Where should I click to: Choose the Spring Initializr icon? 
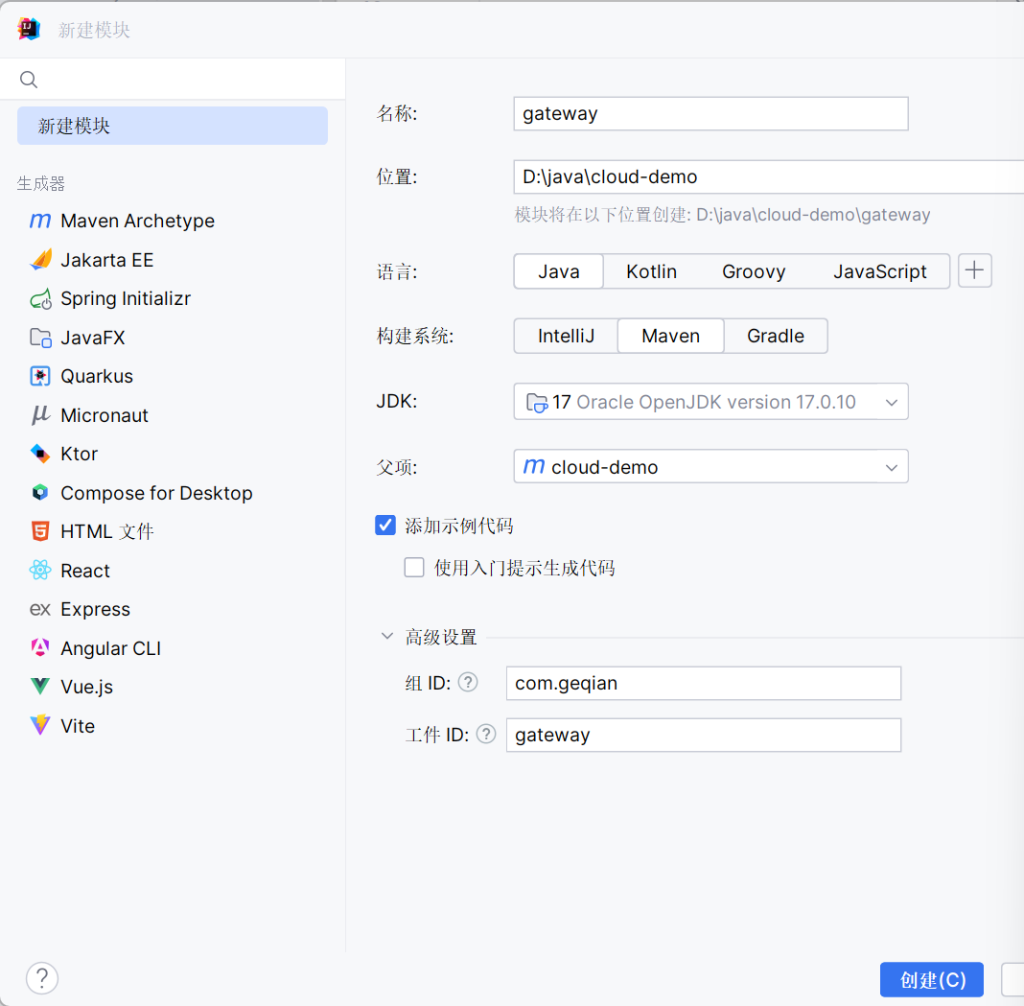40,299
